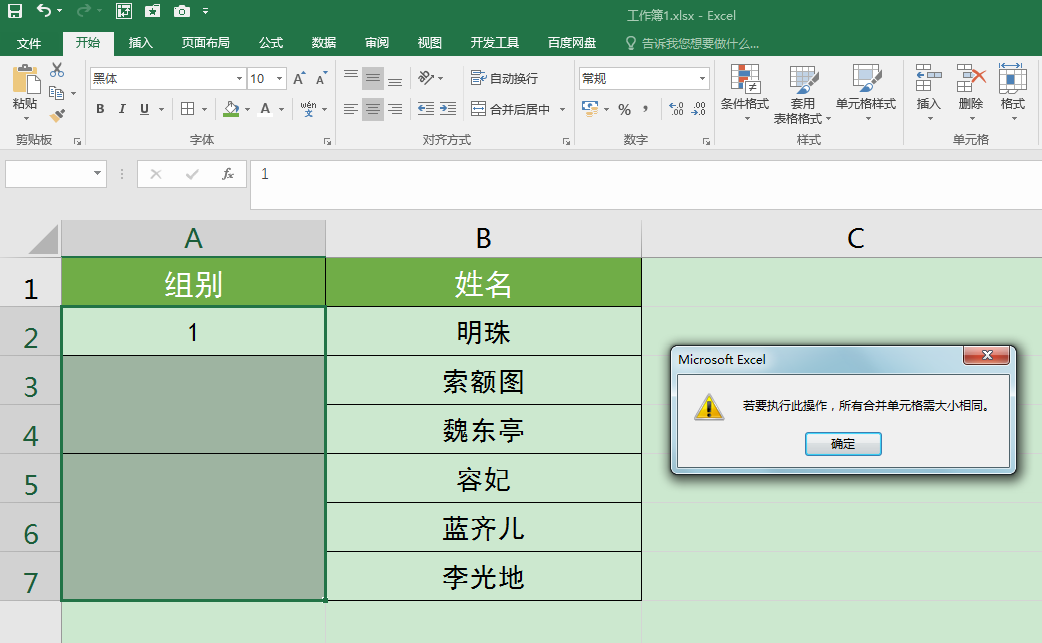Open the 数据 ribbon tab
1042x643 pixels.
[322, 43]
